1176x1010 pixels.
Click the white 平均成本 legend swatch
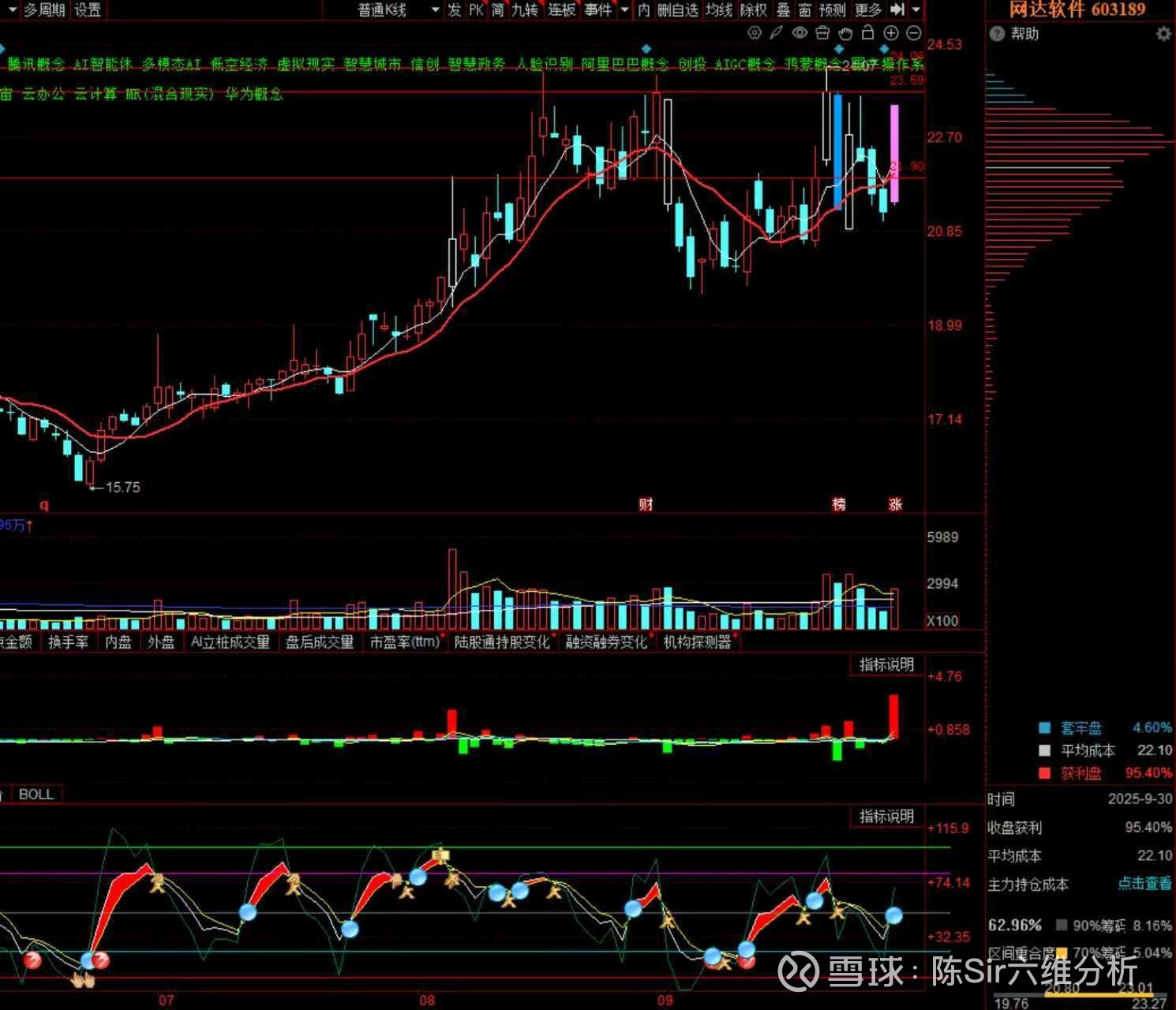1045,750
